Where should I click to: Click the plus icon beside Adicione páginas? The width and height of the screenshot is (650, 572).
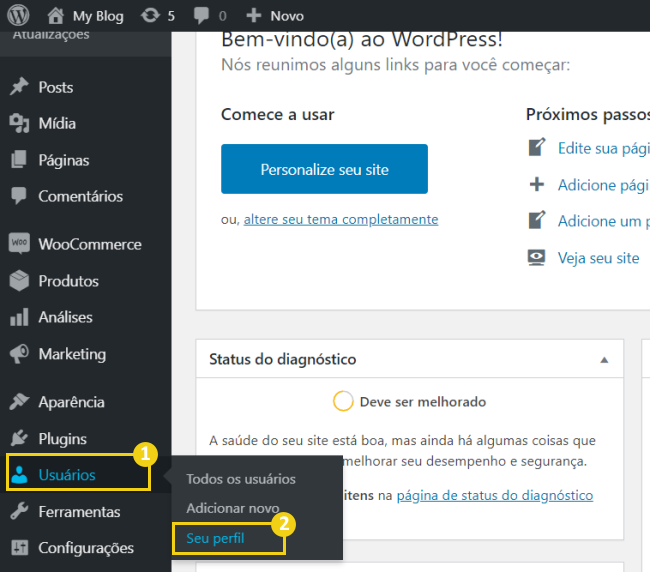(x=537, y=184)
